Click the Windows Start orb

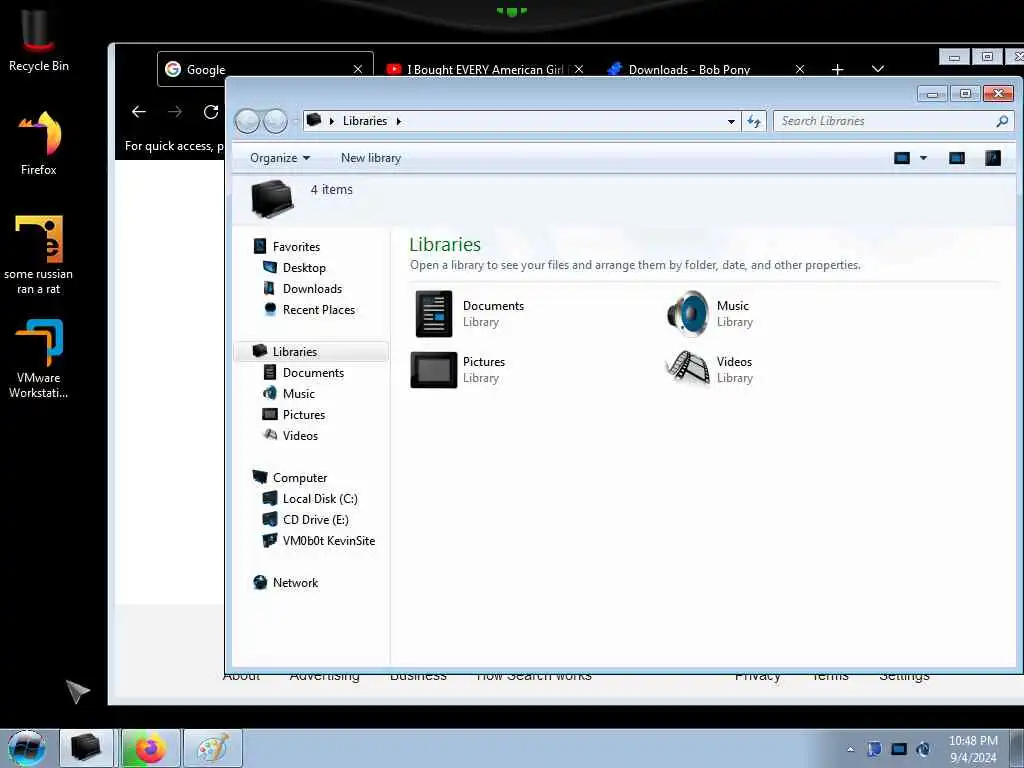[27, 748]
